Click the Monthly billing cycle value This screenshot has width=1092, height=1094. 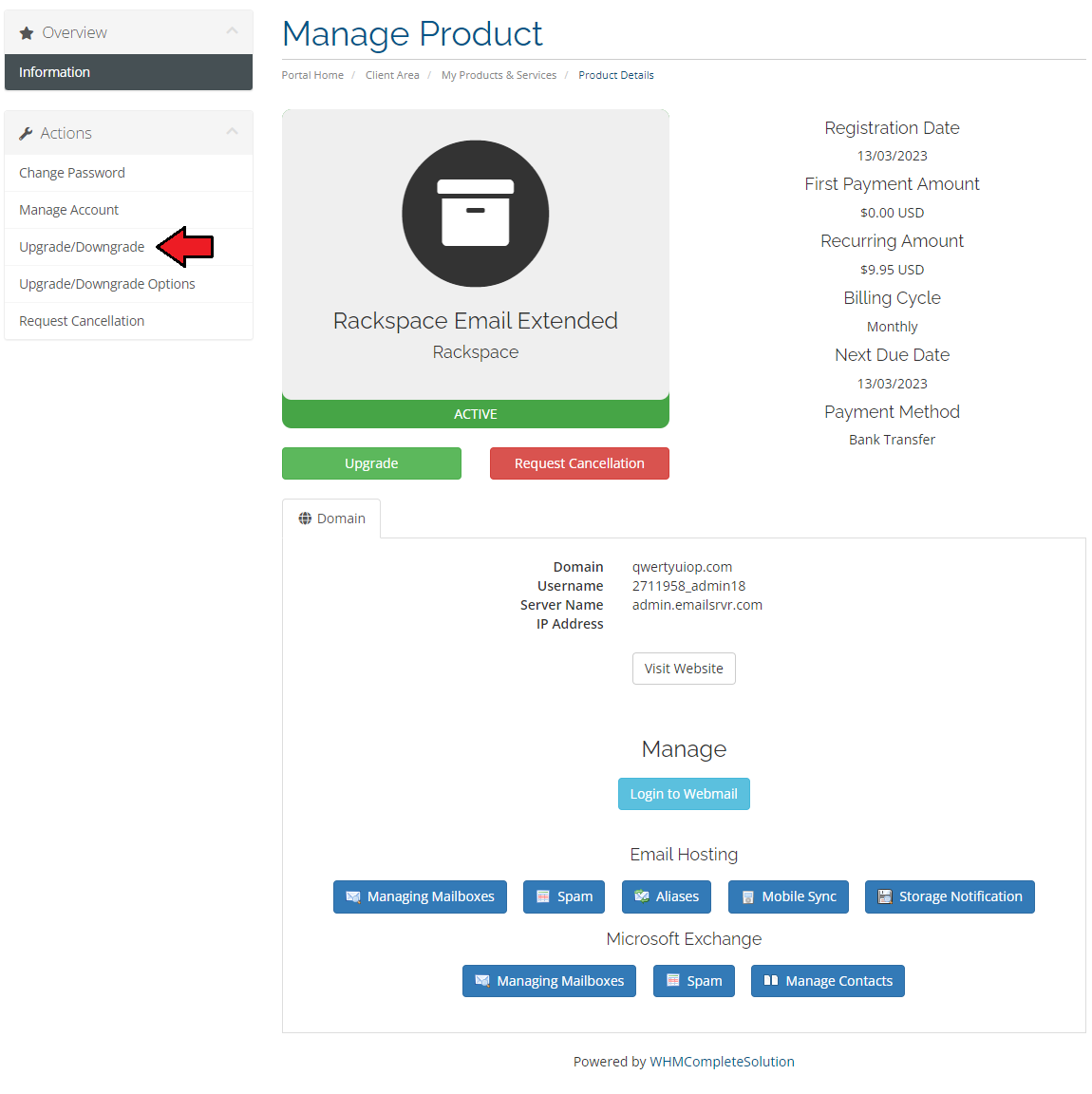892,327
